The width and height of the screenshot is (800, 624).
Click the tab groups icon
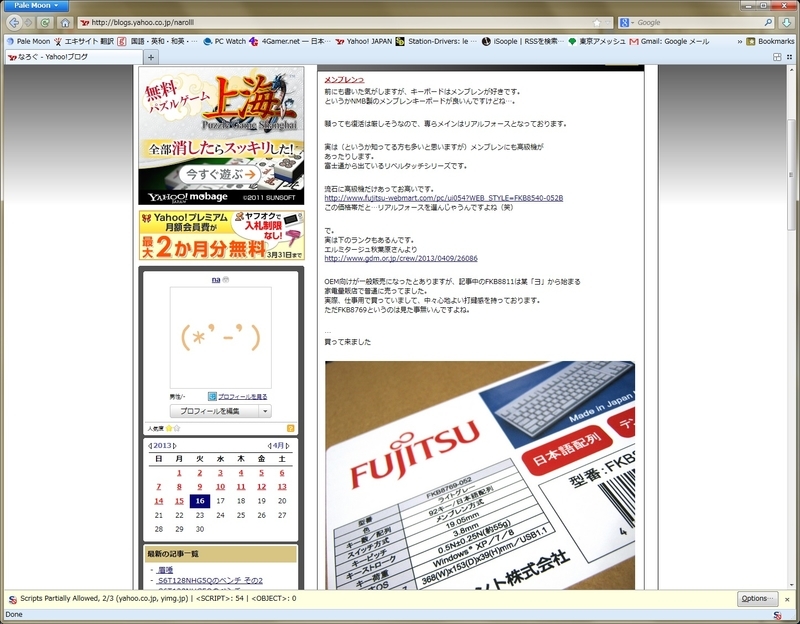pos(777,57)
